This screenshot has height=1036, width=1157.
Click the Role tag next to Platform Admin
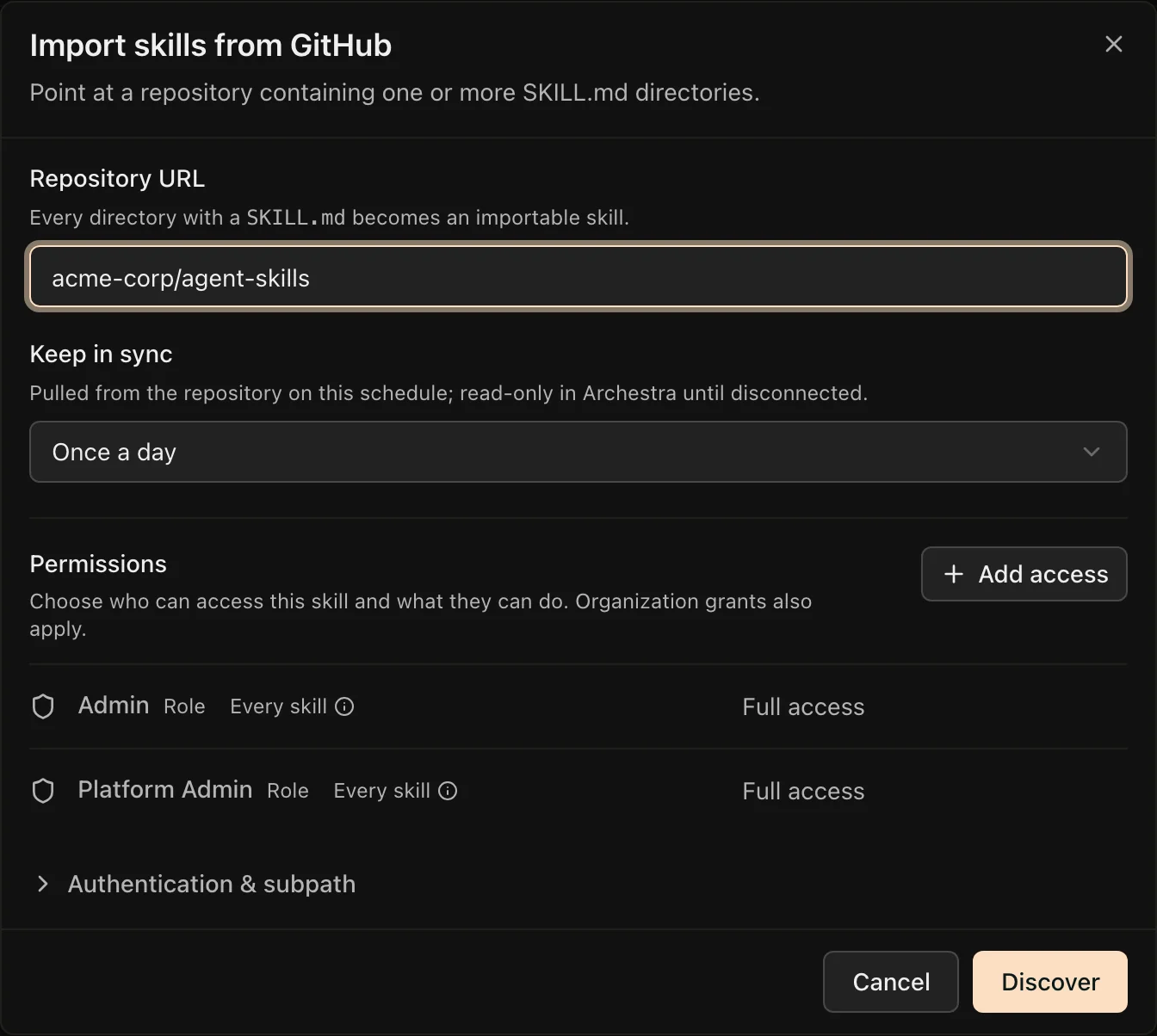click(288, 791)
